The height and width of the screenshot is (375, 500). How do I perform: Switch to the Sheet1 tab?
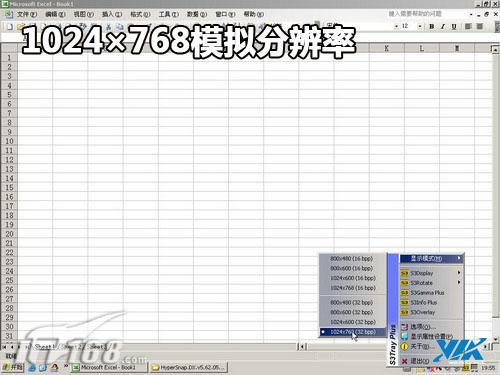pyautogui.click(x=44, y=347)
